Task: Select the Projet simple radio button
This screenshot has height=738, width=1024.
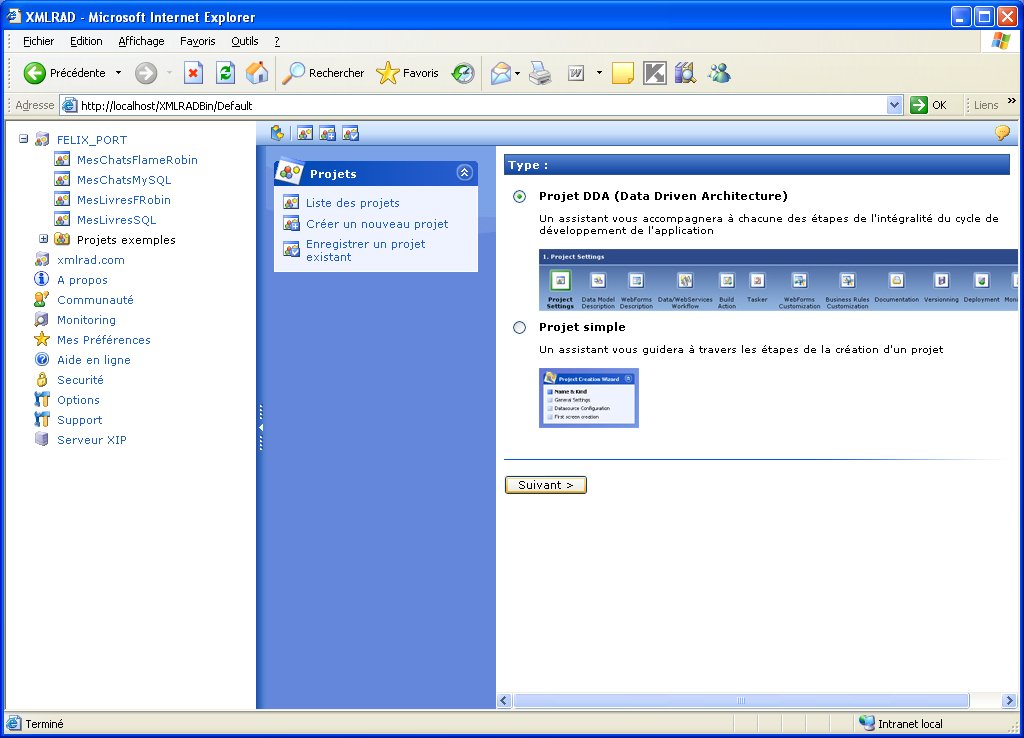Action: [x=519, y=327]
